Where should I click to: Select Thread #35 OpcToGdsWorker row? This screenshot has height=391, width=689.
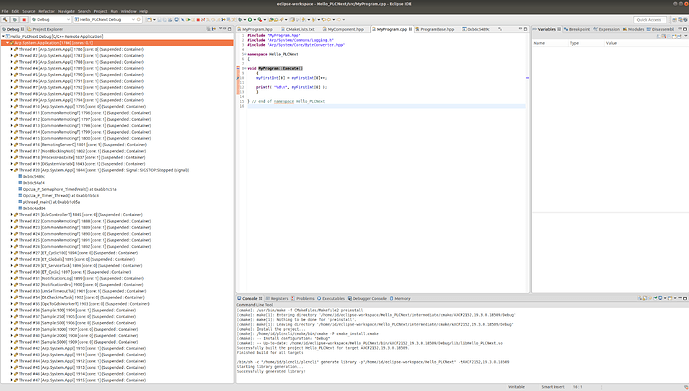coord(82,304)
